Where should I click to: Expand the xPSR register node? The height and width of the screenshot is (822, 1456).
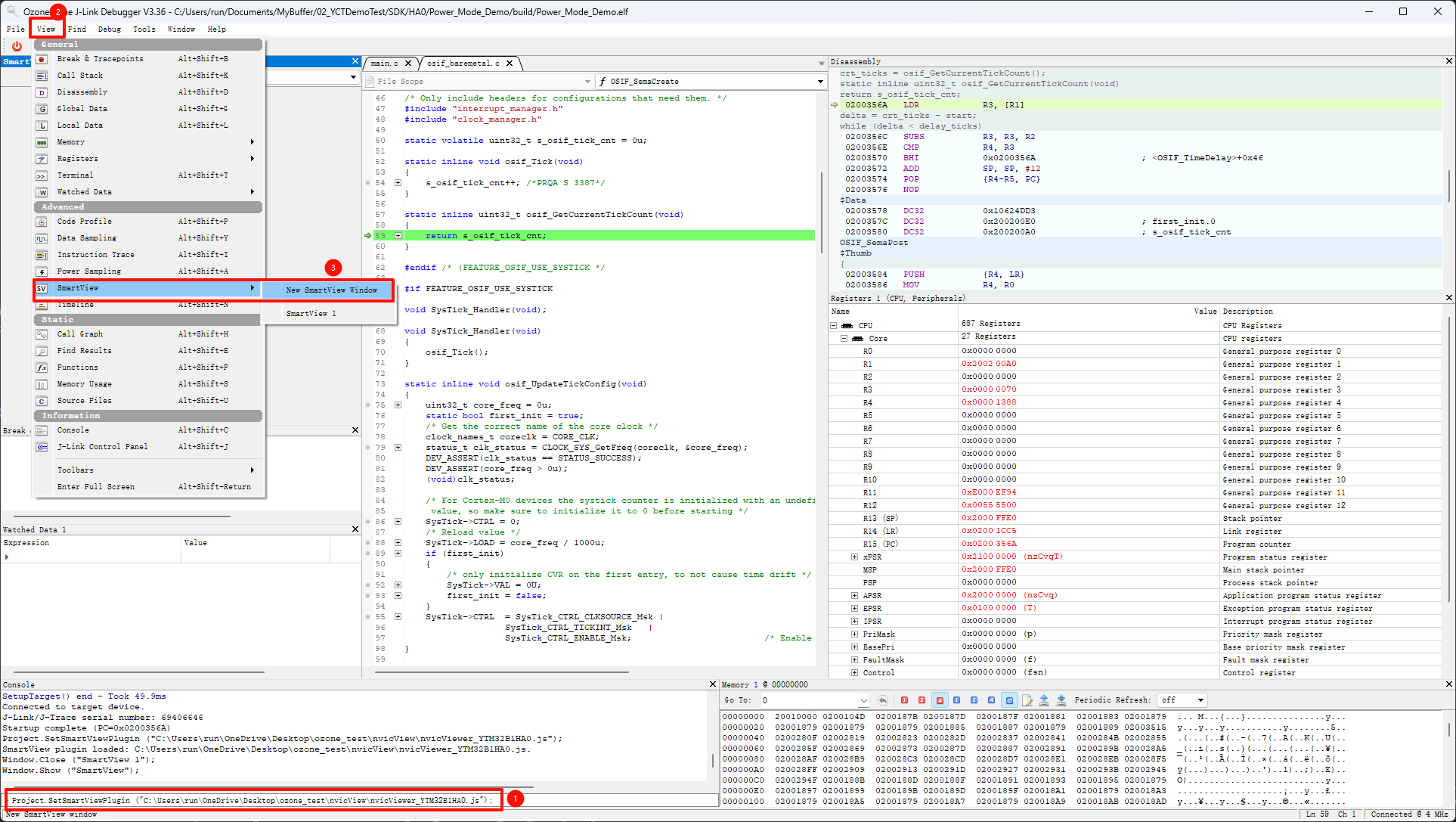[x=854, y=557]
